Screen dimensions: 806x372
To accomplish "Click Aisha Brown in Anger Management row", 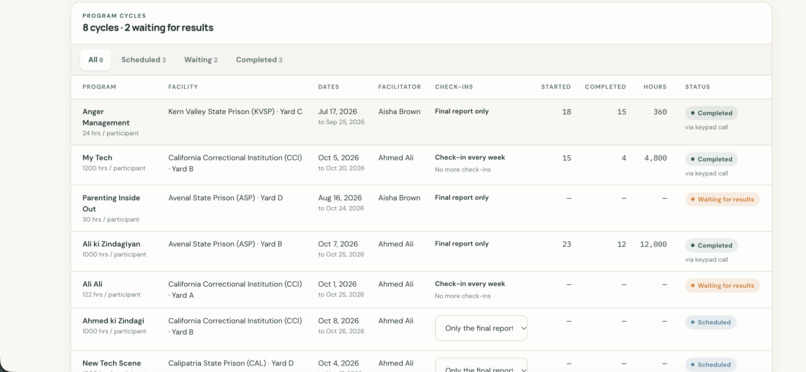I will point(399,111).
